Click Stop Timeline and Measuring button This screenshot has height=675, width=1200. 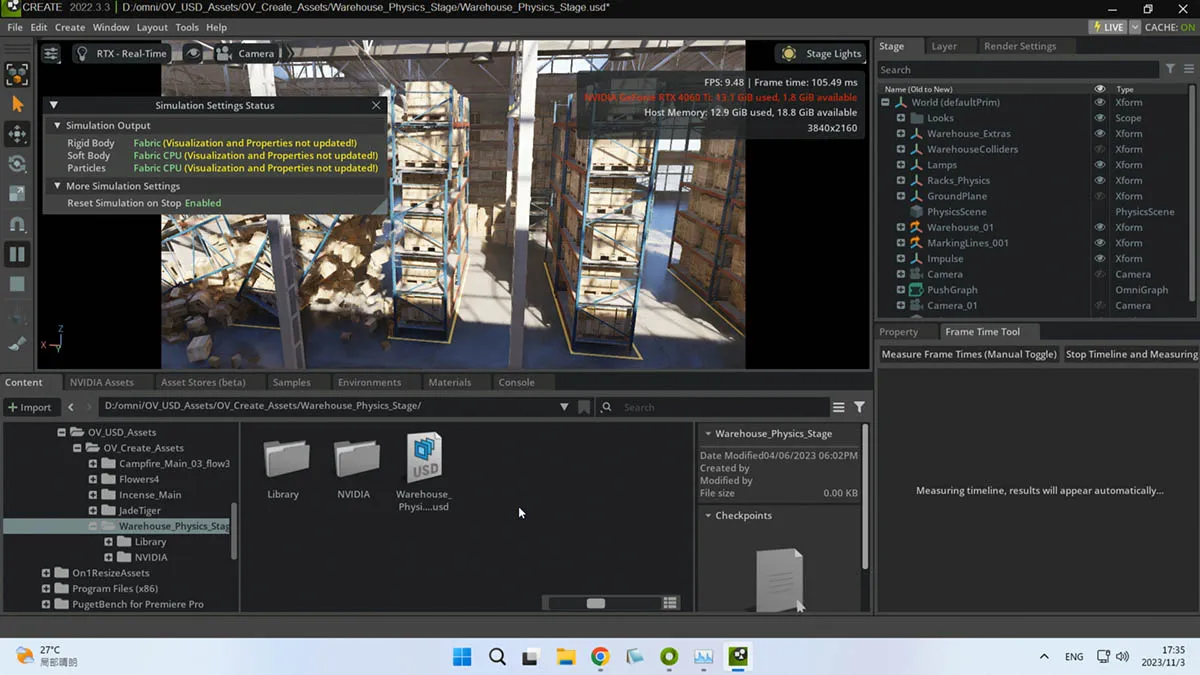(x=1131, y=354)
